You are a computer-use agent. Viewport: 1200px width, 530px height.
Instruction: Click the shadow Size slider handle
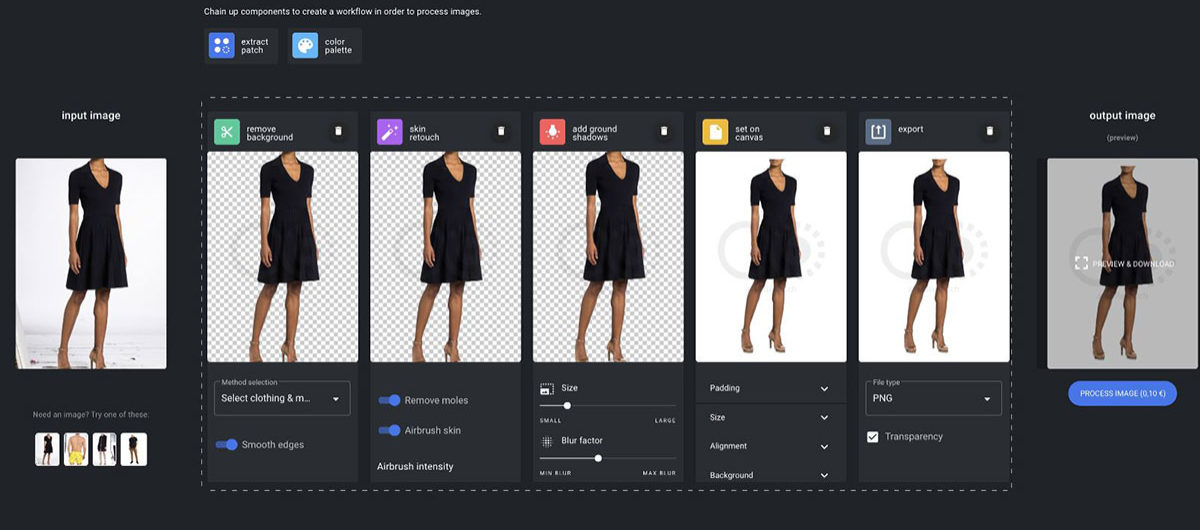[567, 406]
